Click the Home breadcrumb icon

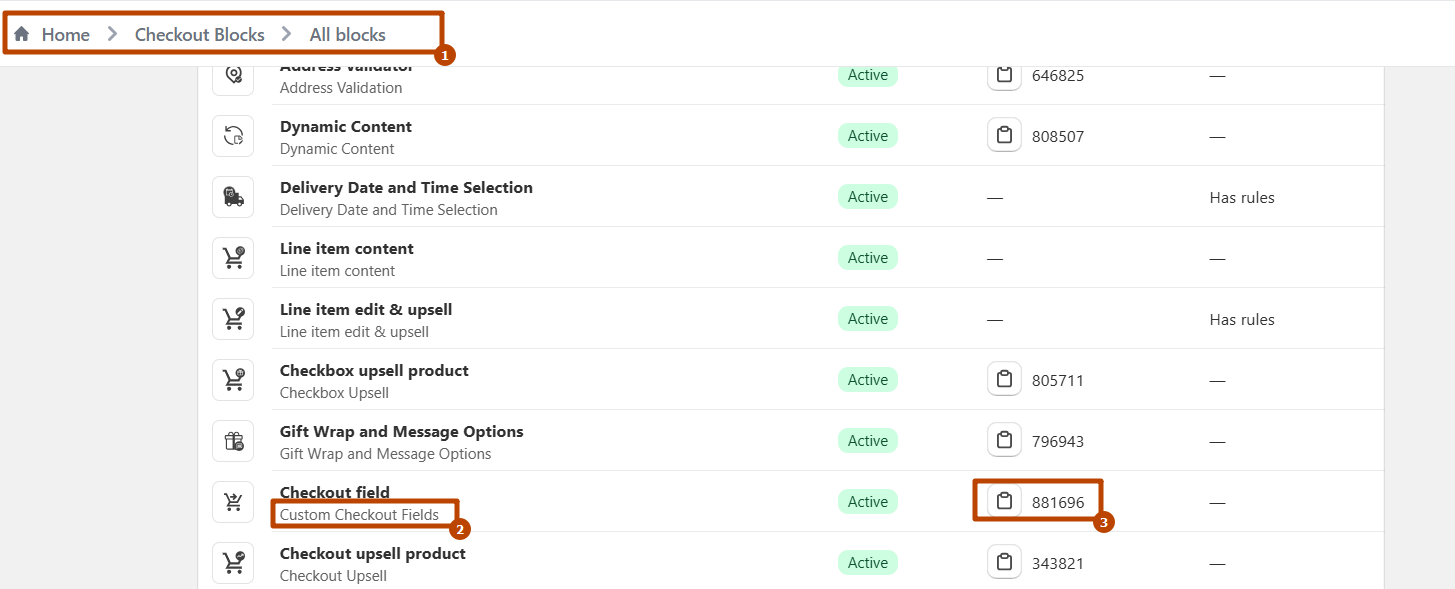tap(21, 35)
